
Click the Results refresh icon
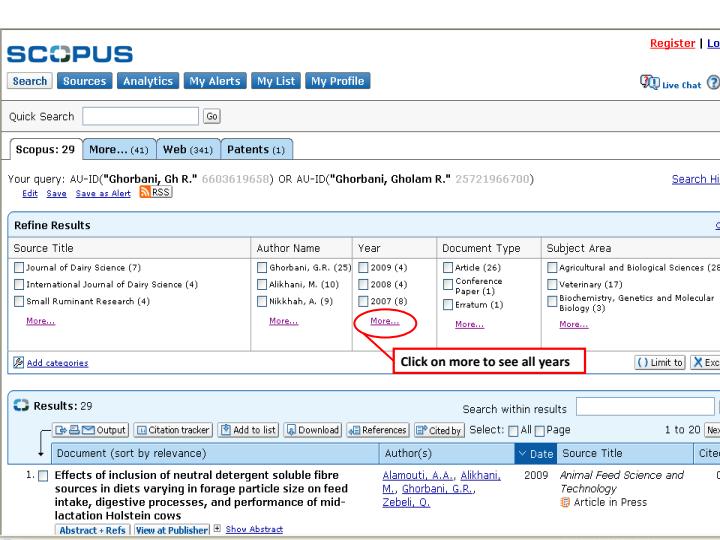[x=21, y=405]
